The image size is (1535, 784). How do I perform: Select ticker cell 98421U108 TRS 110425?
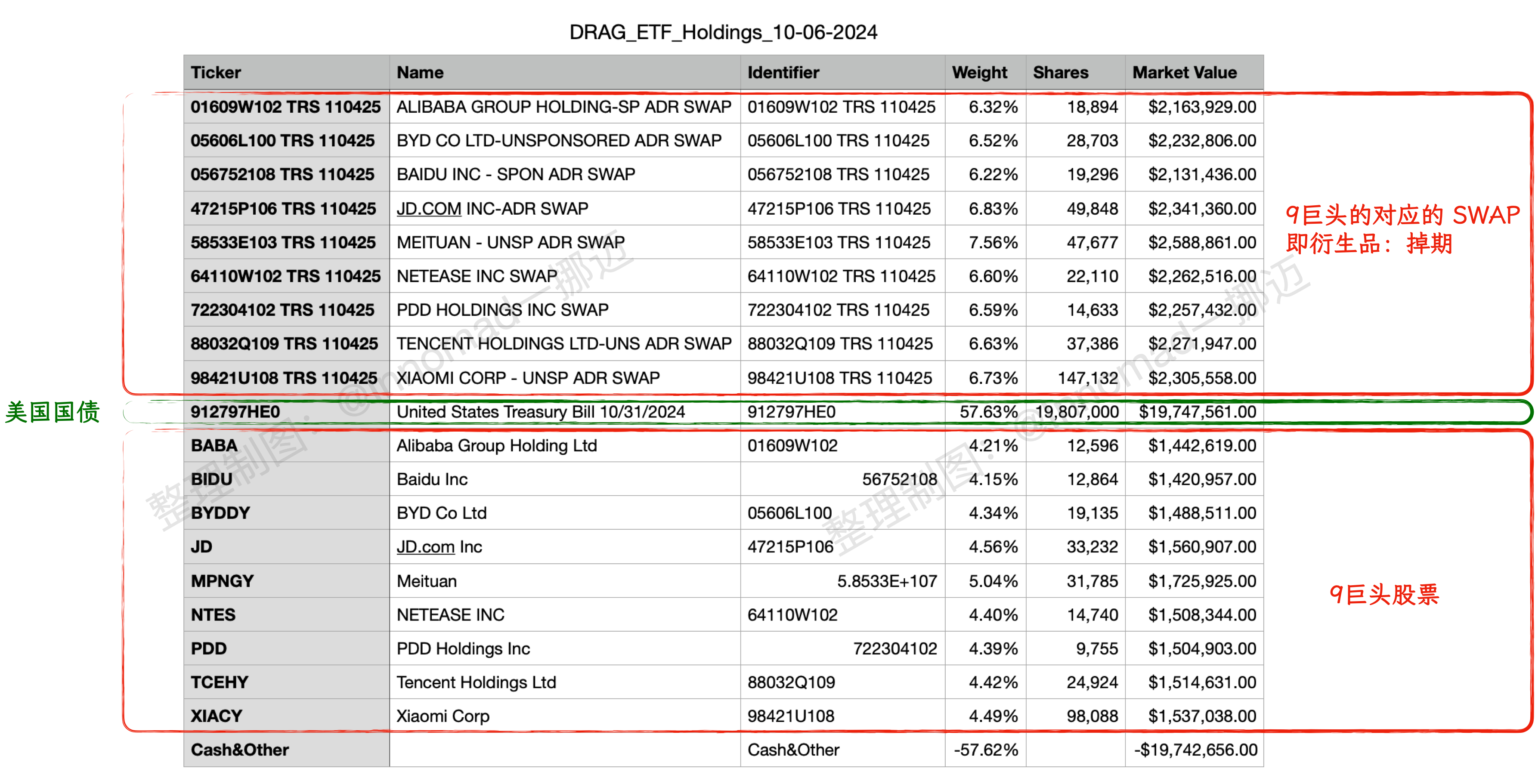pos(286,378)
